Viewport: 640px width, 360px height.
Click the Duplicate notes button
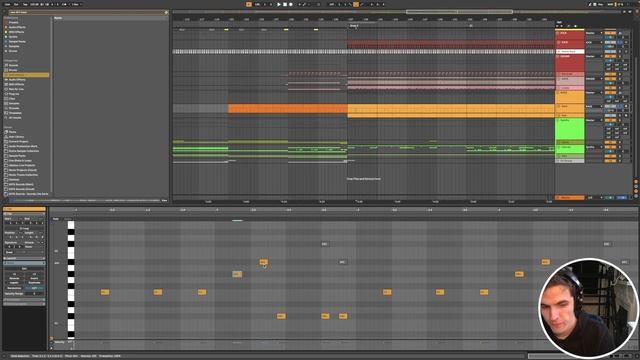(34, 283)
